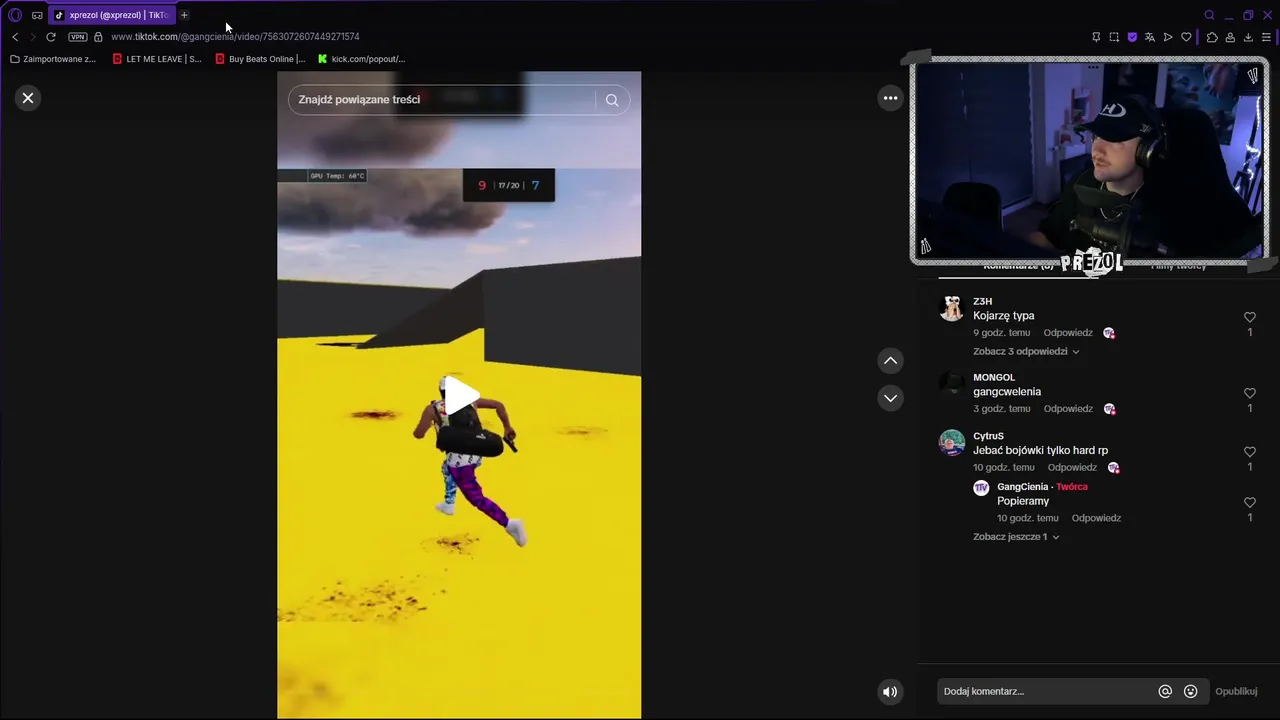1280x720 pixels.
Task: Open browser downloads icon
Action: (1248, 37)
